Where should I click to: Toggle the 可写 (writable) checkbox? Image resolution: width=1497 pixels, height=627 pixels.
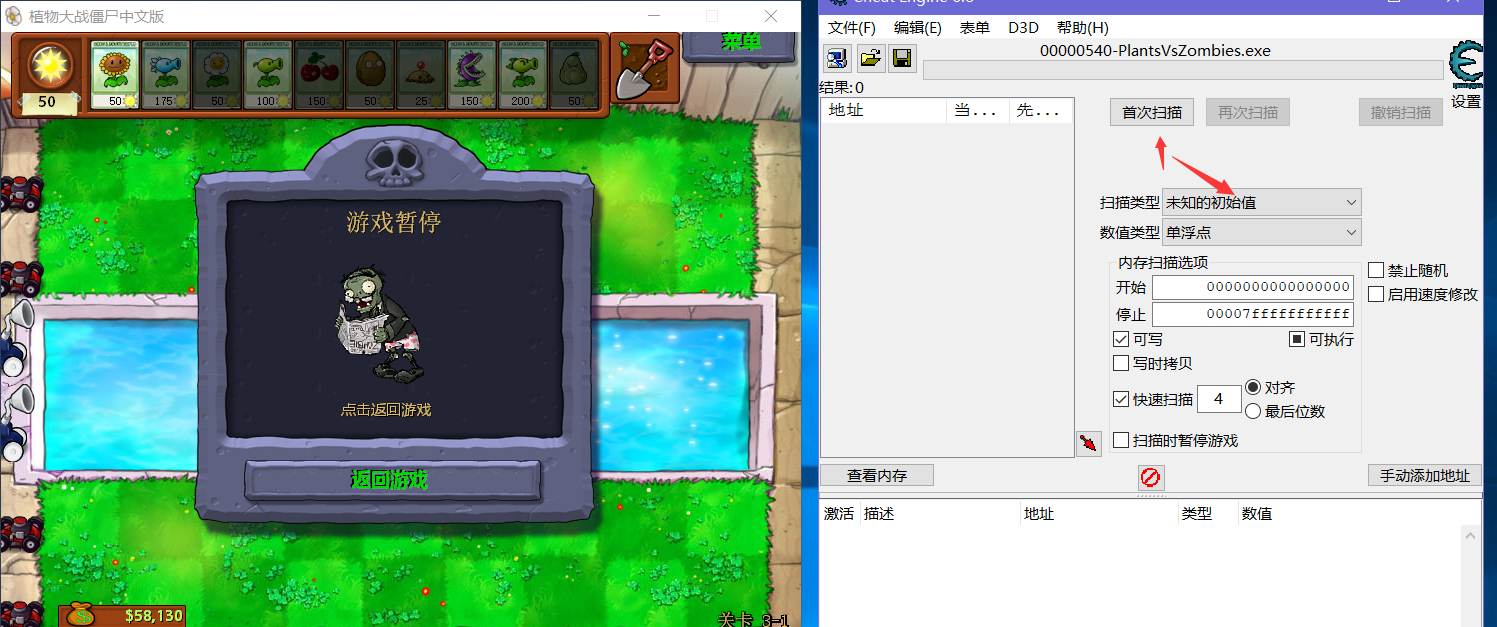pos(1121,339)
